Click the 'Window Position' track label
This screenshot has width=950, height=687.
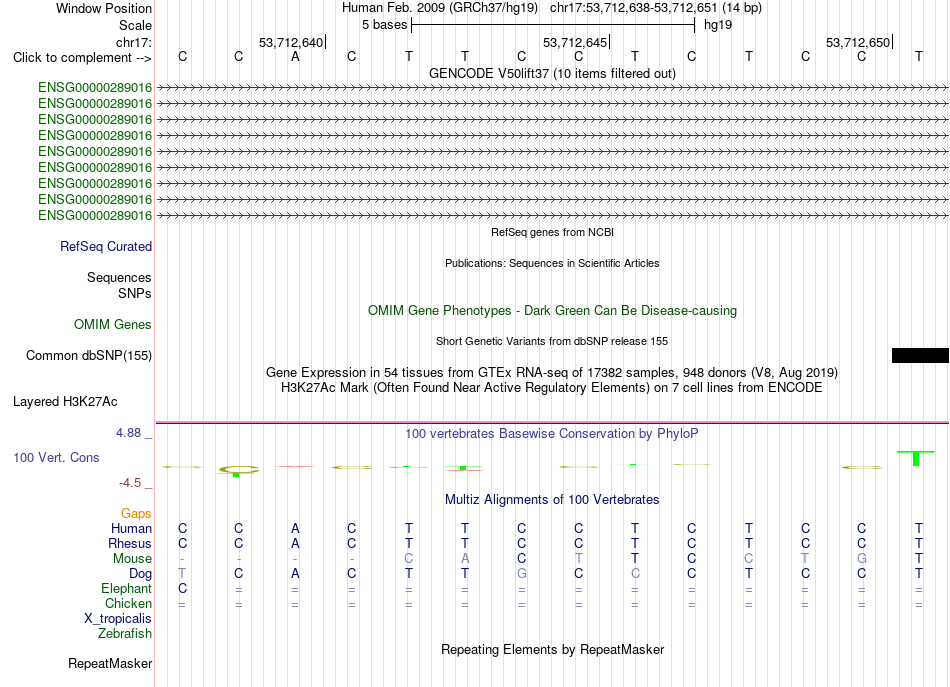click(x=104, y=8)
